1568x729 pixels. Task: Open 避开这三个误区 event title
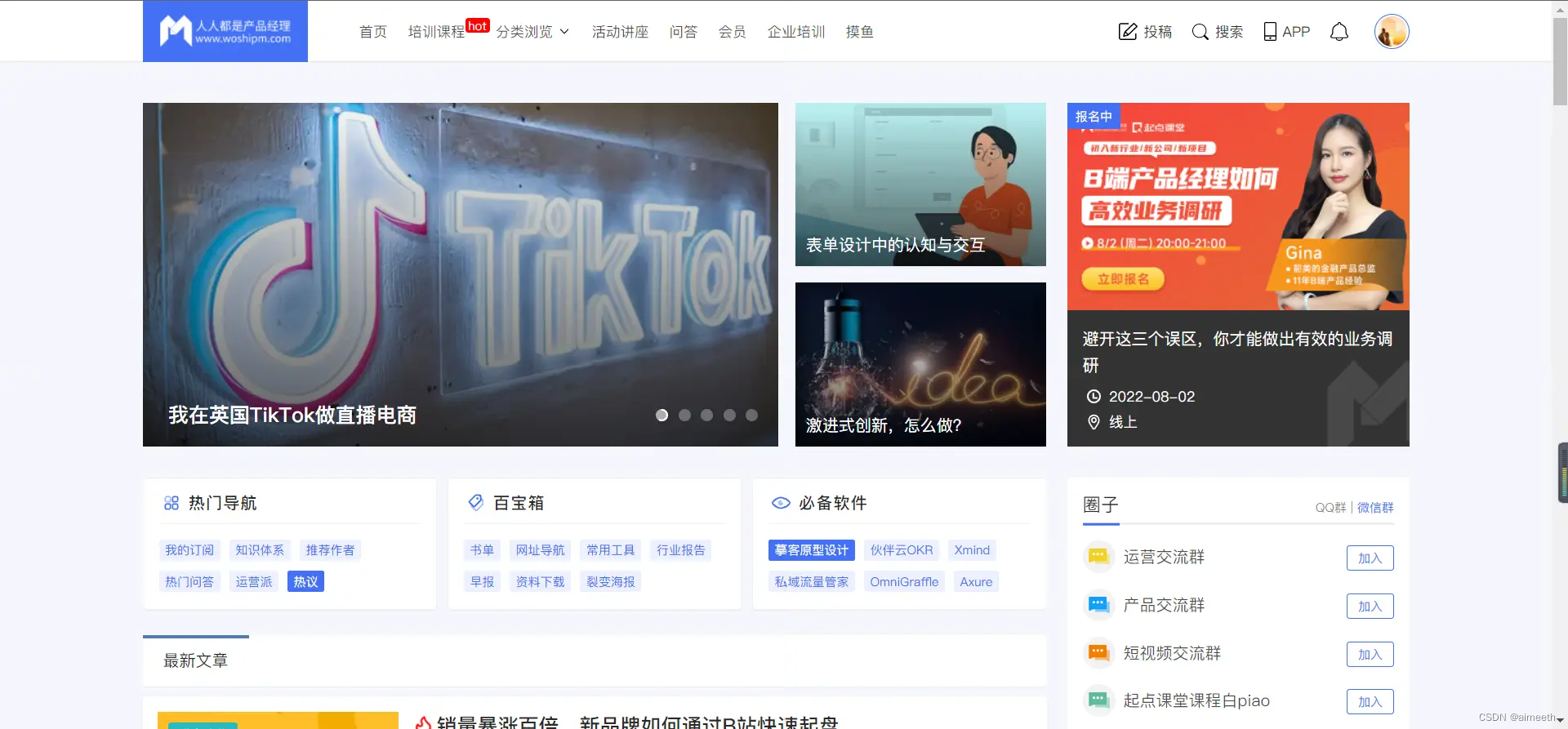click(x=1237, y=352)
